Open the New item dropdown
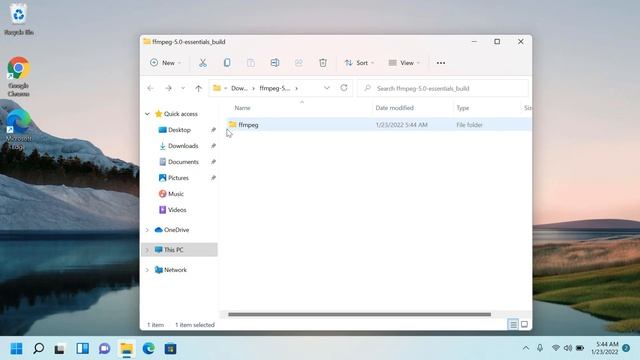Viewport: 640px width, 360px height. tap(165, 63)
